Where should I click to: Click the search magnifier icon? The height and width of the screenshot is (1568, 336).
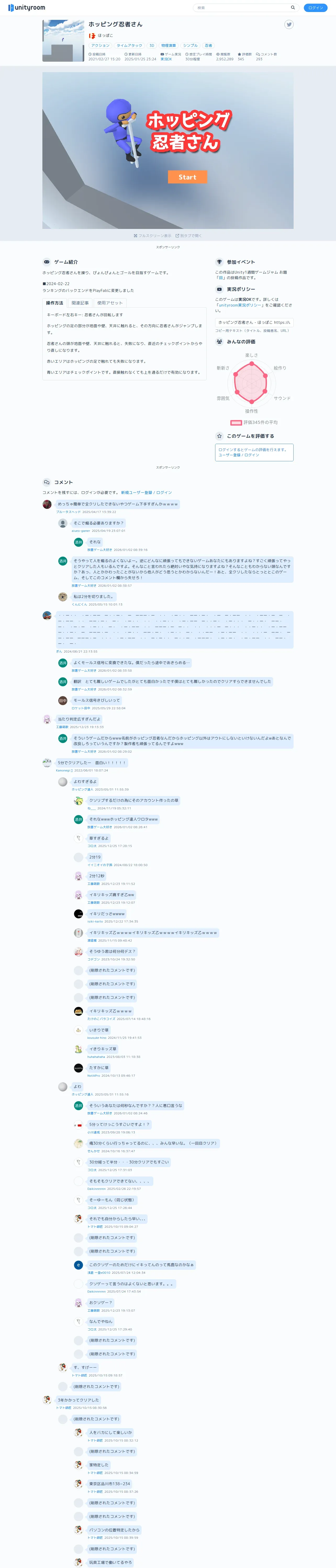click(x=293, y=8)
